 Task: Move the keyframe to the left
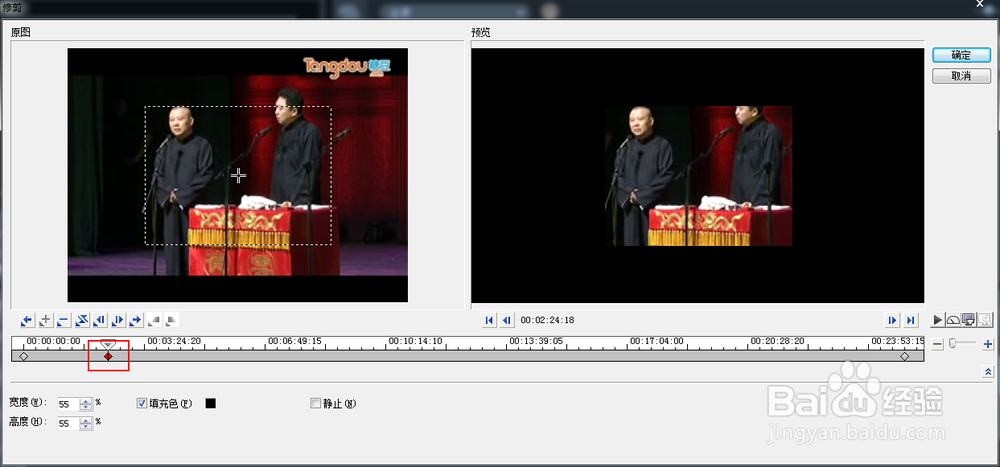coord(99,320)
